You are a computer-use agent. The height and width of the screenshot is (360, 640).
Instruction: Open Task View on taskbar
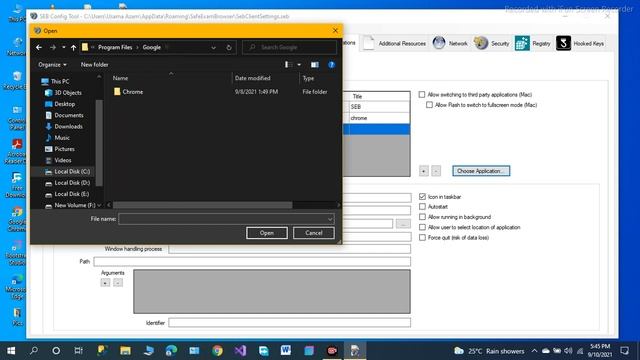click(78, 351)
